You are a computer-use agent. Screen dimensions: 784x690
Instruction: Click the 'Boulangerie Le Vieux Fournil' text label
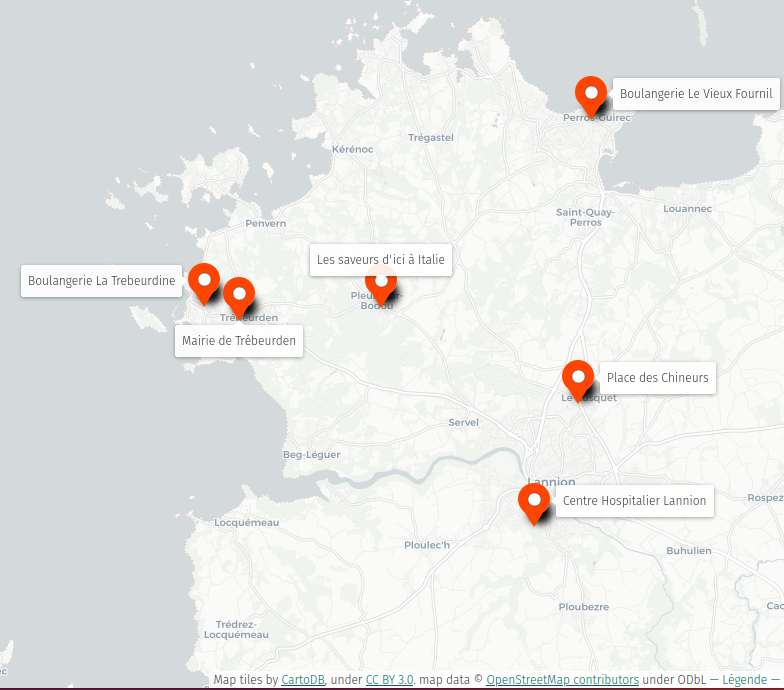pyautogui.click(x=696, y=94)
